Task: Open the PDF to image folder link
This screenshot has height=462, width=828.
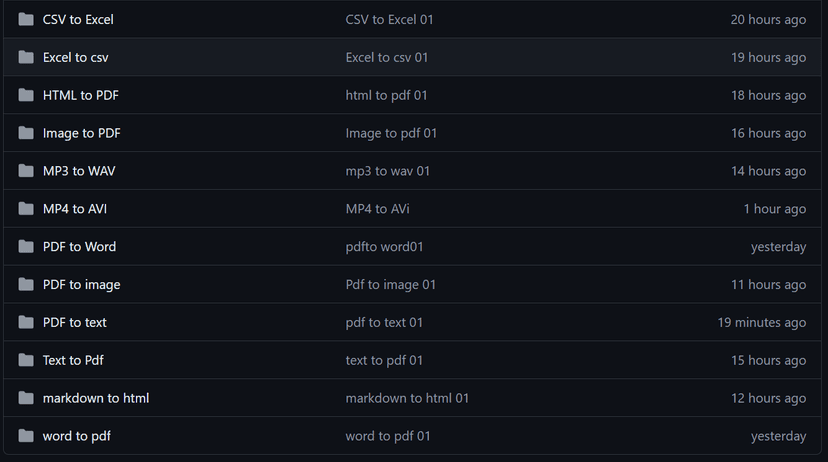Action: pos(81,285)
